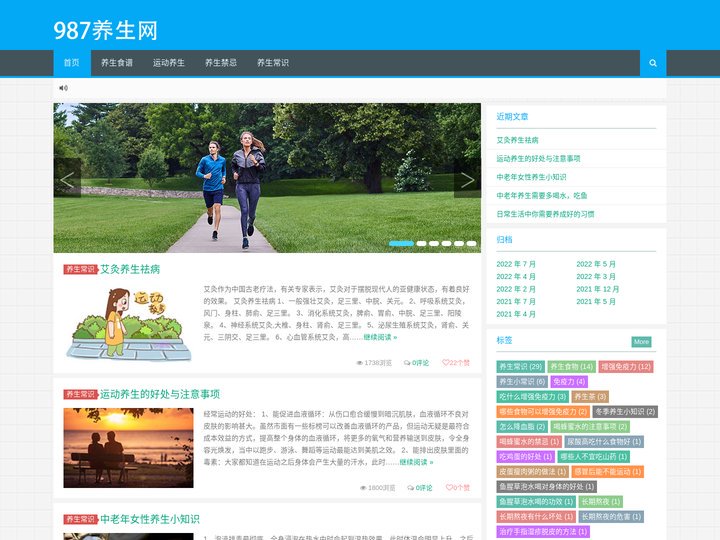720x540 pixels.
Task: Click the speaker announcement icon
Action: coord(63,88)
